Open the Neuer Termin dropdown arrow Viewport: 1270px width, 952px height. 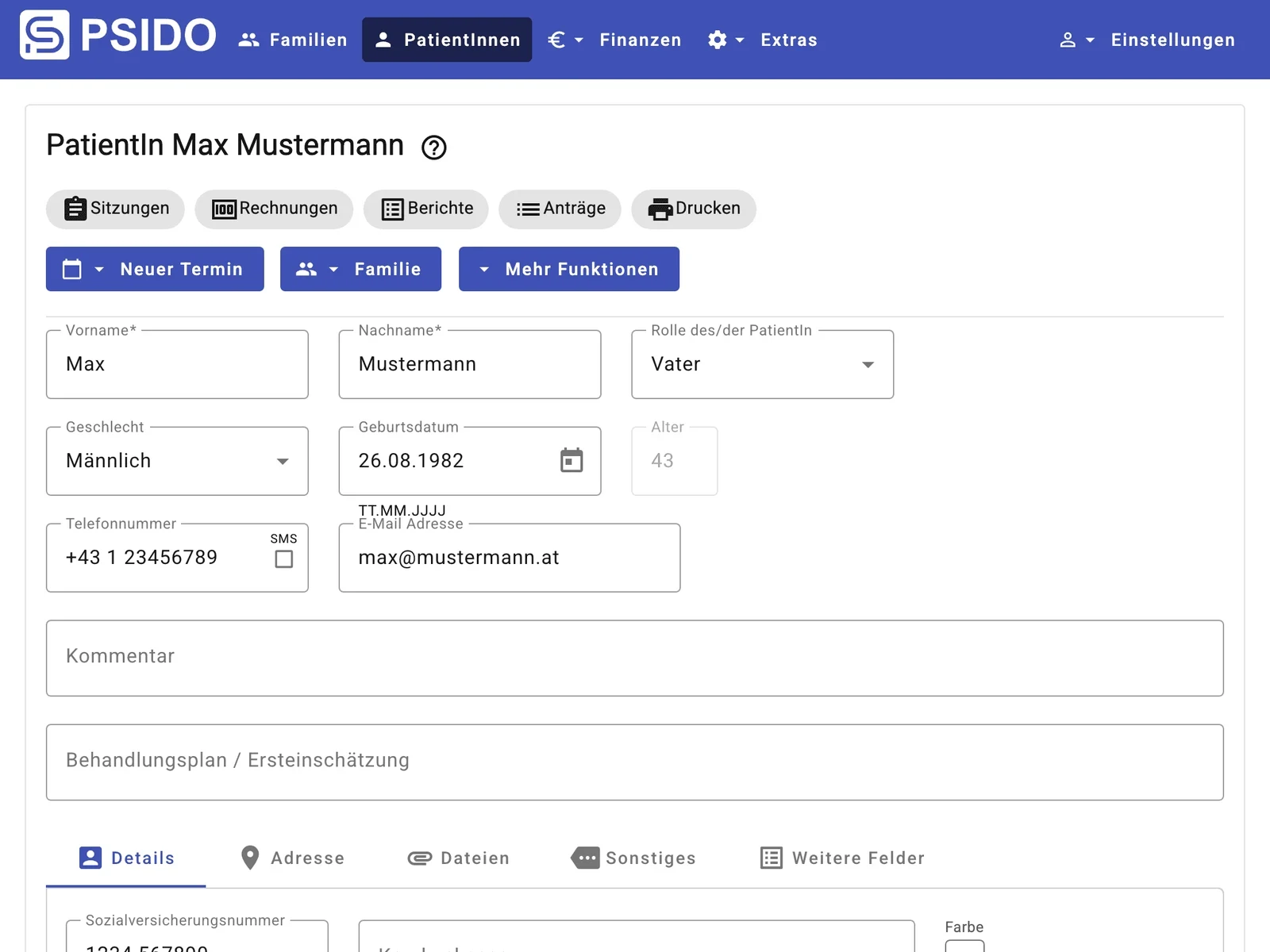click(x=99, y=270)
